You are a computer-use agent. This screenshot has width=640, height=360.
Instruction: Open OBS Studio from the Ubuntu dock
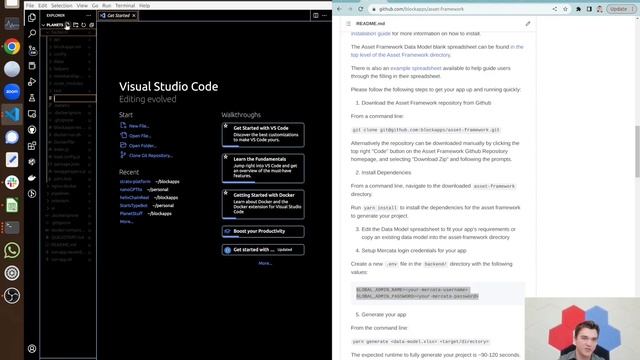tap(12, 296)
